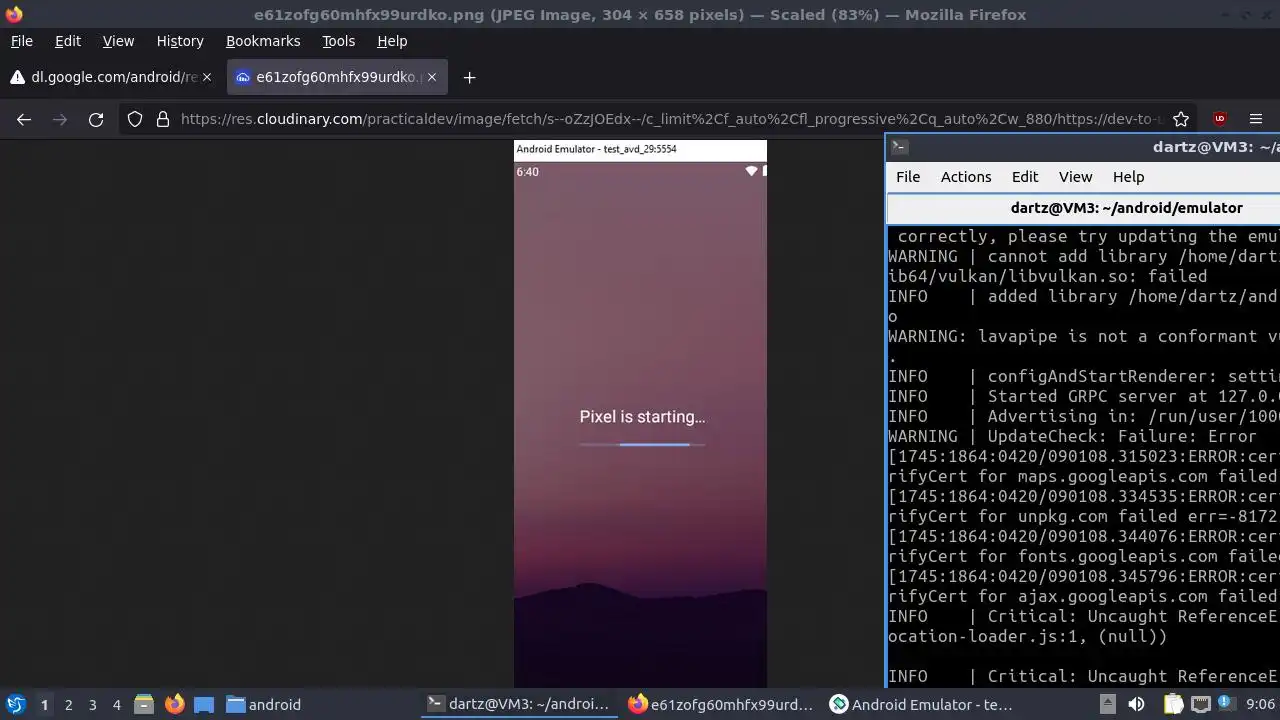Go back one page in Firefox
Image resolution: width=1280 pixels, height=720 pixels.
pos(24,119)
